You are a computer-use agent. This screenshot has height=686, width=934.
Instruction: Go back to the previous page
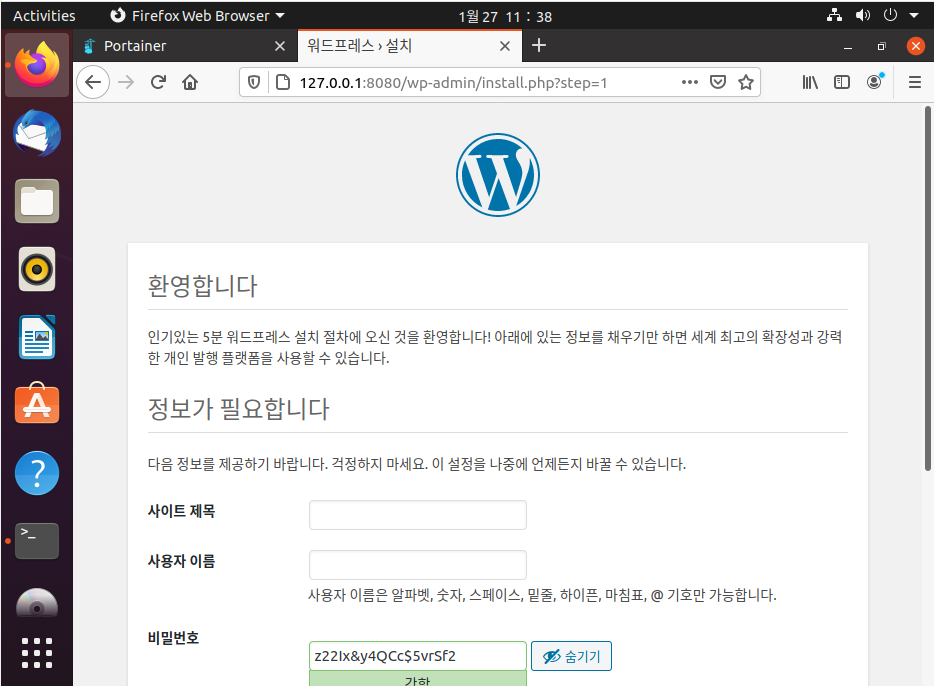click(93, 82)
